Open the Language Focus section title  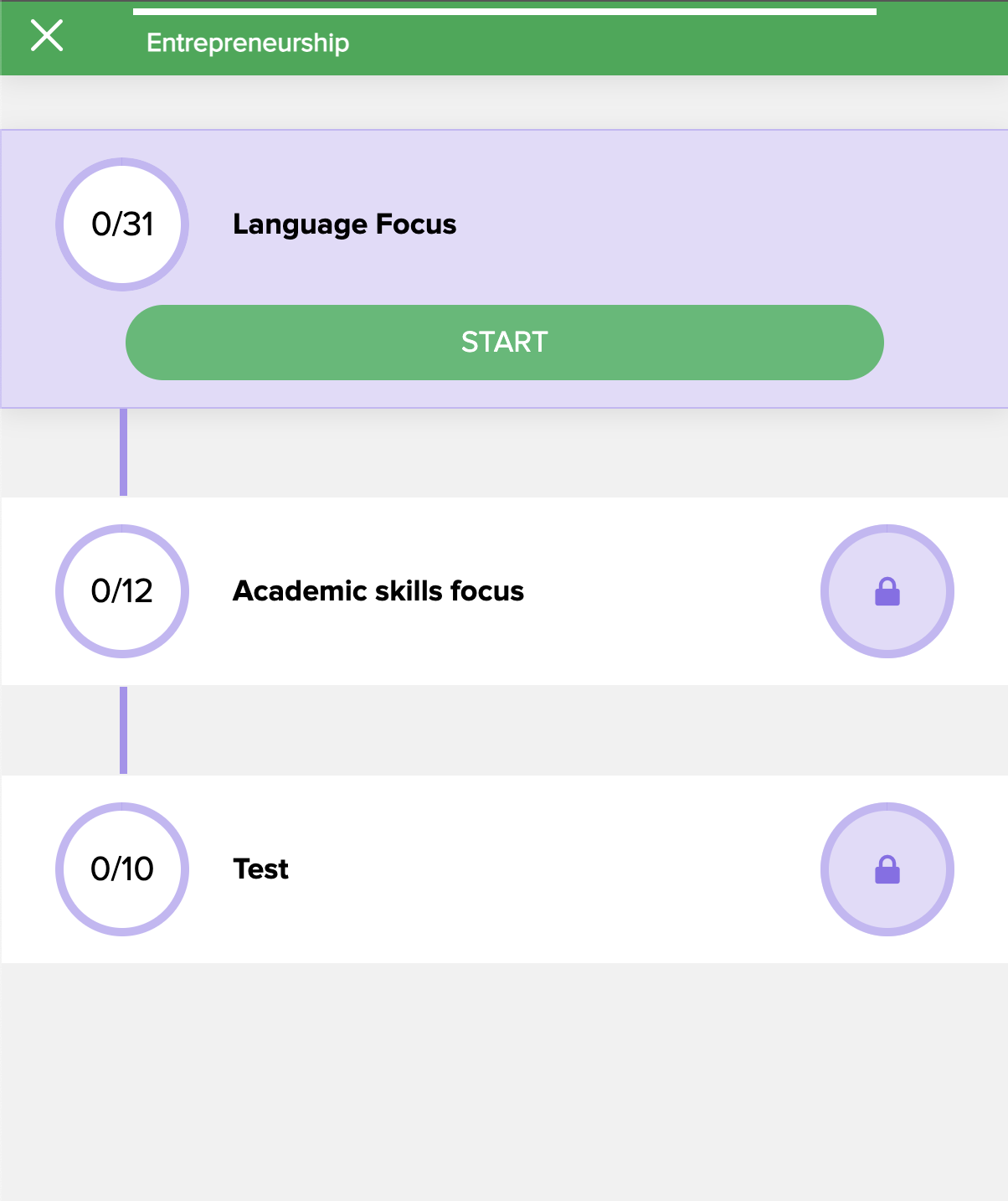344,224
